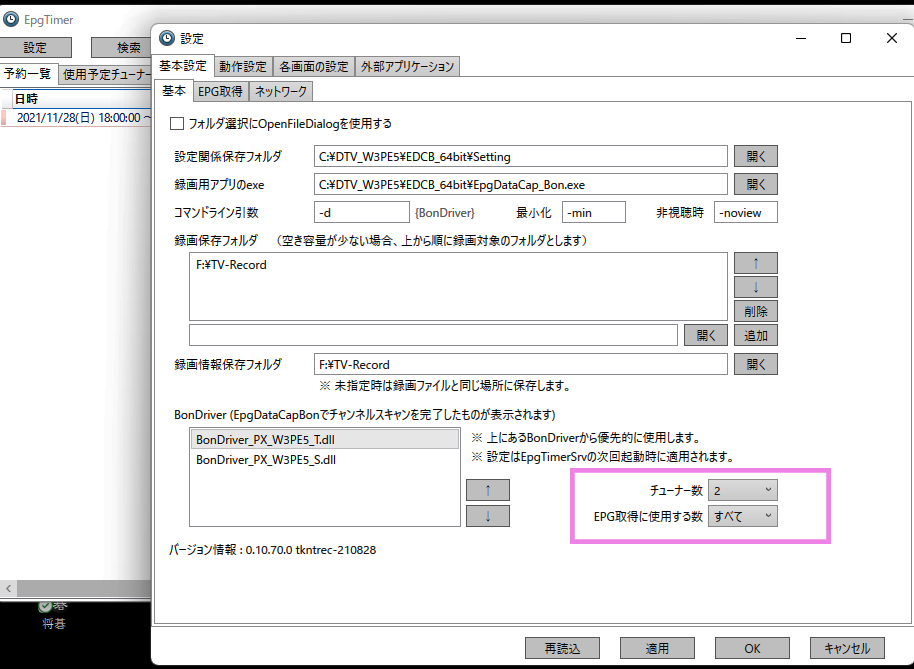Move recording folder down with ↓ button
This screenshot has height=669, width=914.
[x=755, y=287]
